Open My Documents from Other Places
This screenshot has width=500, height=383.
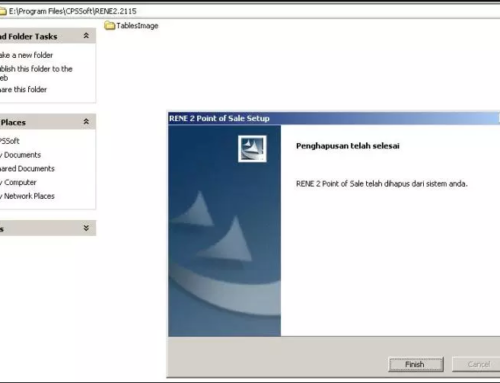click(20, 155)
